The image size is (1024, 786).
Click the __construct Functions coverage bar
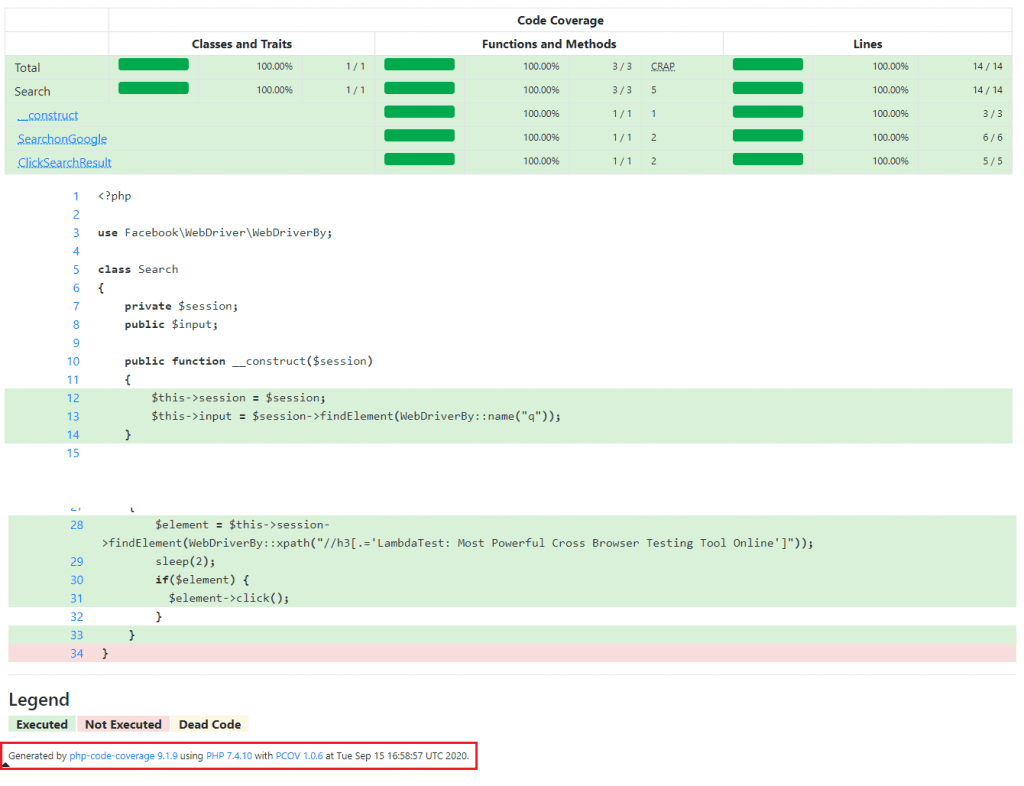click(419, 112)
